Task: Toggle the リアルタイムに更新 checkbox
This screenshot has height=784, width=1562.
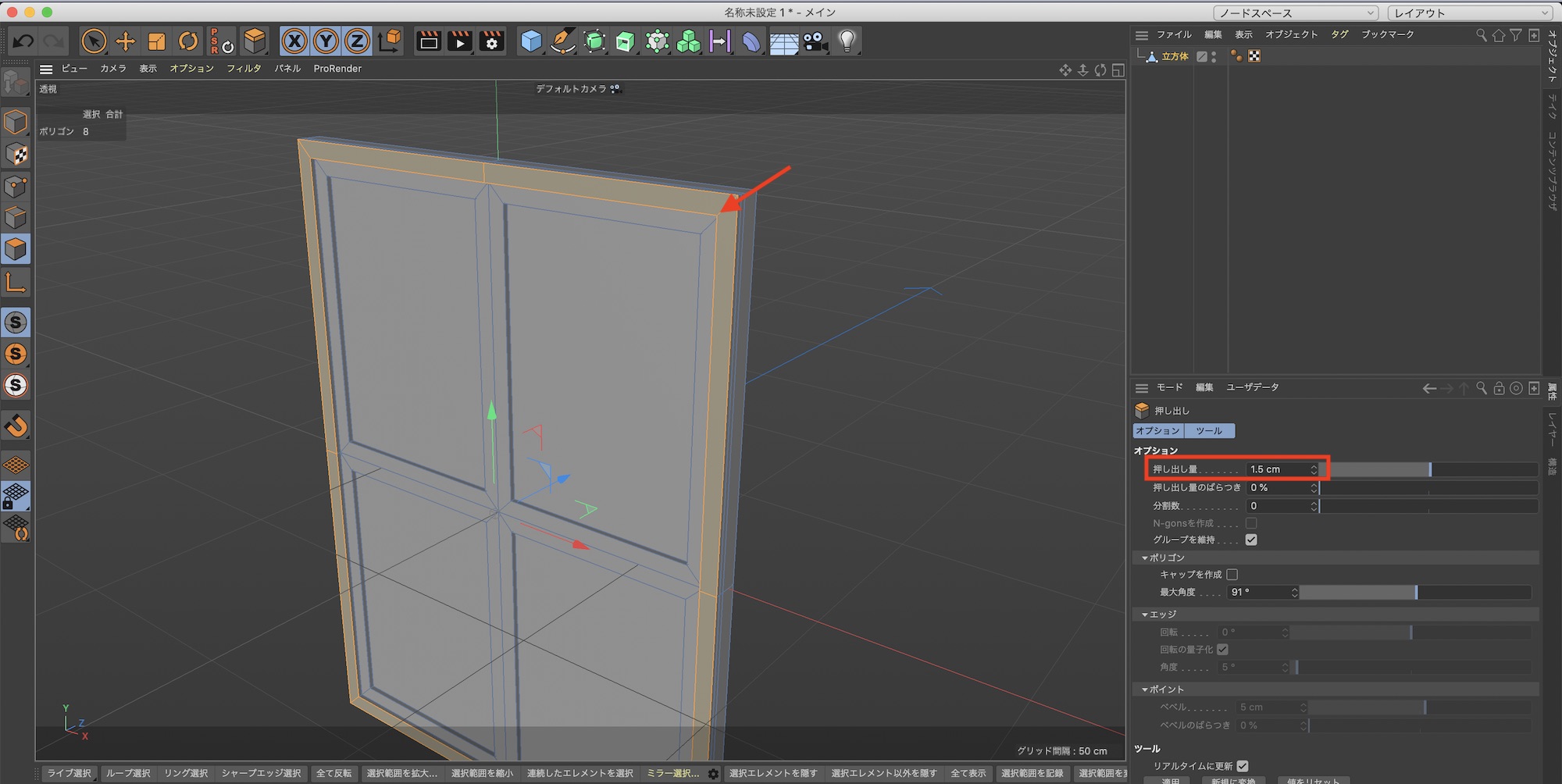Action: click(1243, 766)
